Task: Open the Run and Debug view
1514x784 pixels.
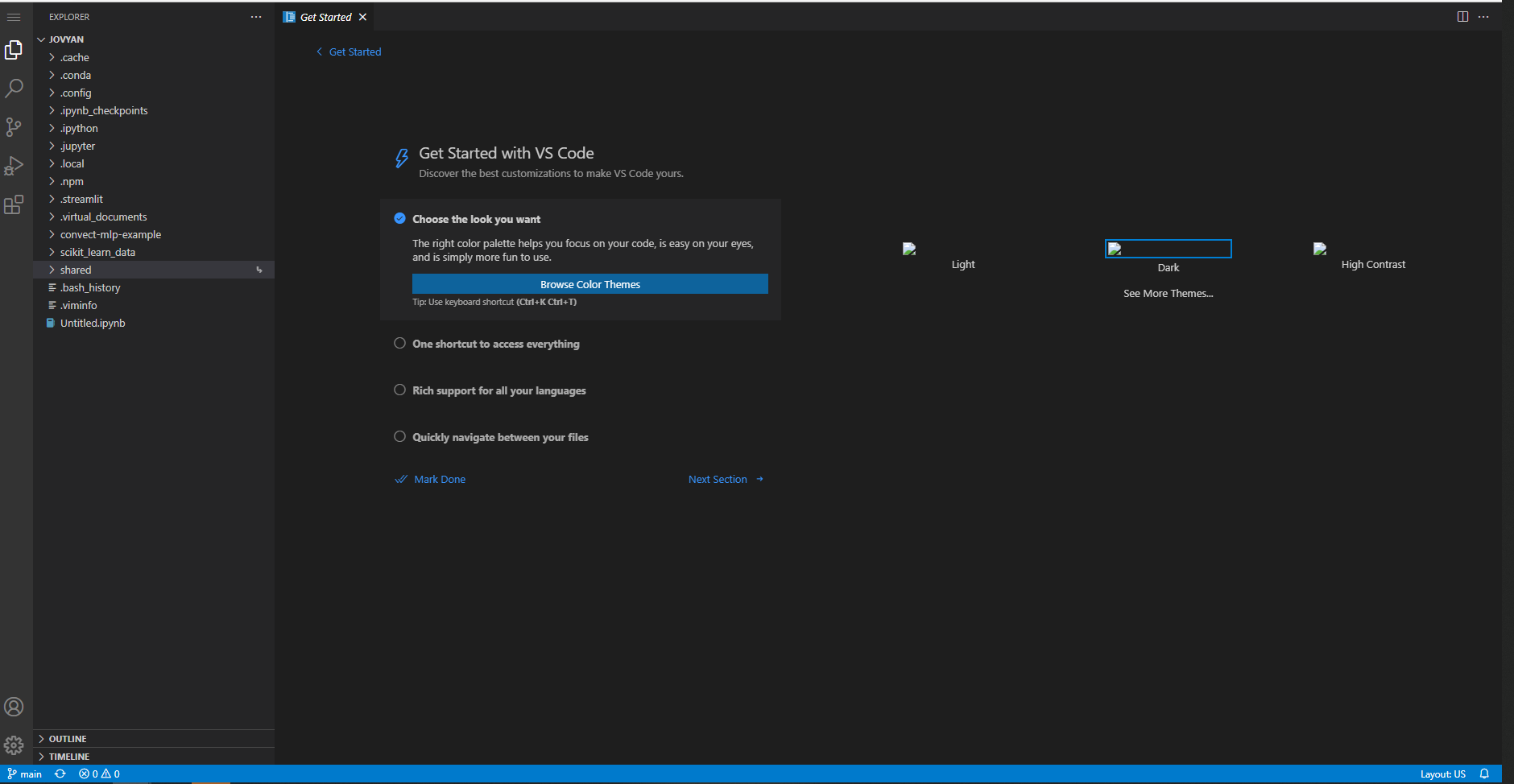Action: coord(14,166)
